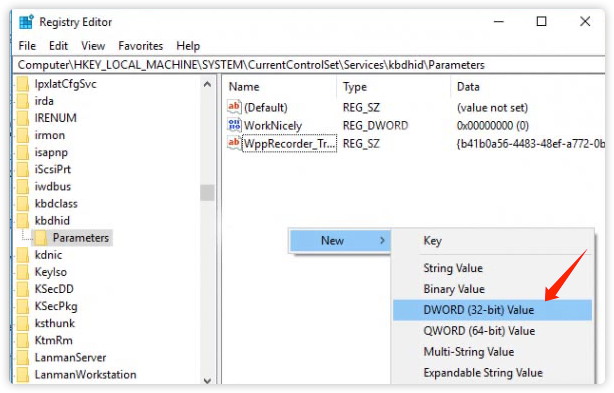The height and width of the screenshot is (393, 614).
Task: Click the DWORD binary icon of WorkNicely
Action: pyautogui.click(x=234, y=125)
